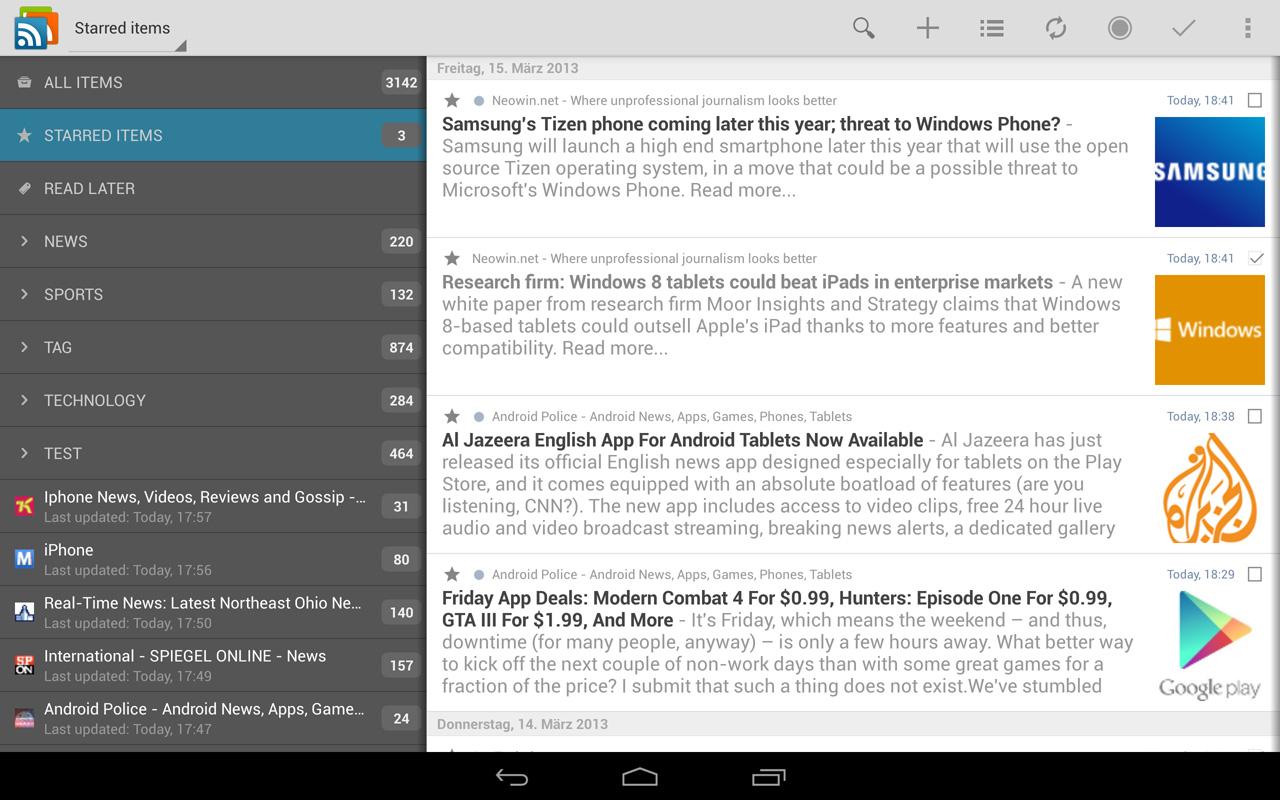Open the overflow menu
1280x800 pixels.
tap(1247, 28)
